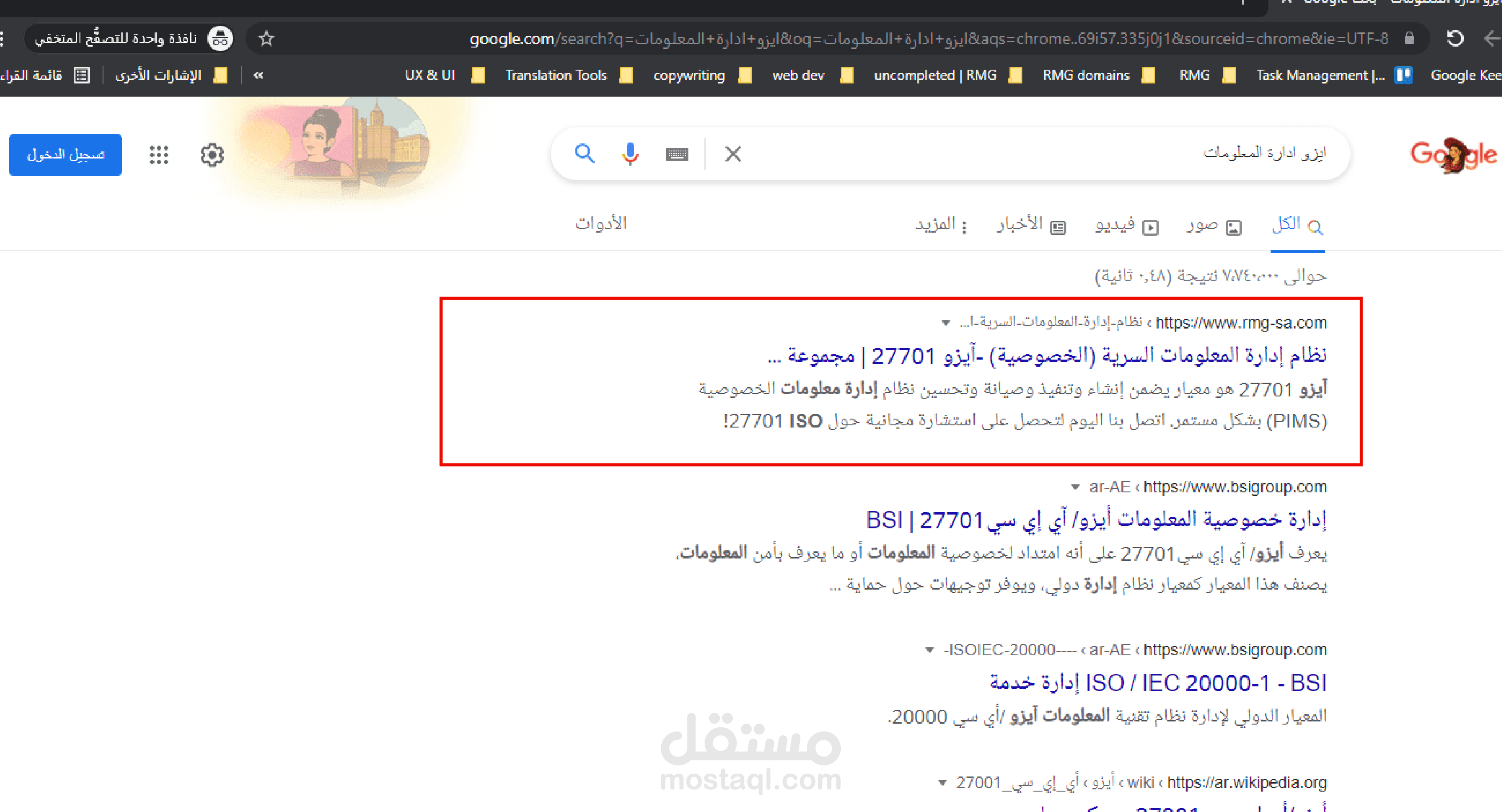
Task: Select the الكل results tab
Action: [1297, 226]
